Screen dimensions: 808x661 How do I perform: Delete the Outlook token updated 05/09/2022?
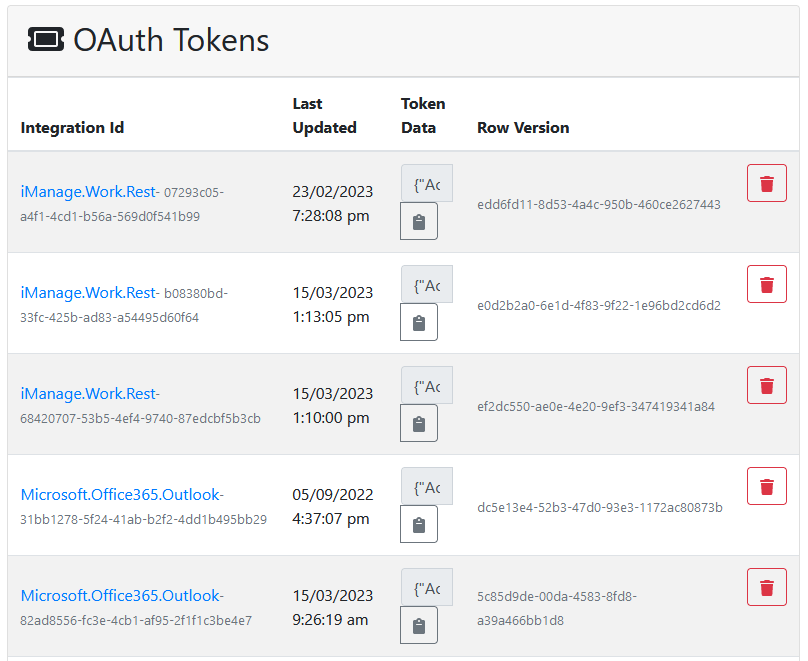click(x=766, y=487)
